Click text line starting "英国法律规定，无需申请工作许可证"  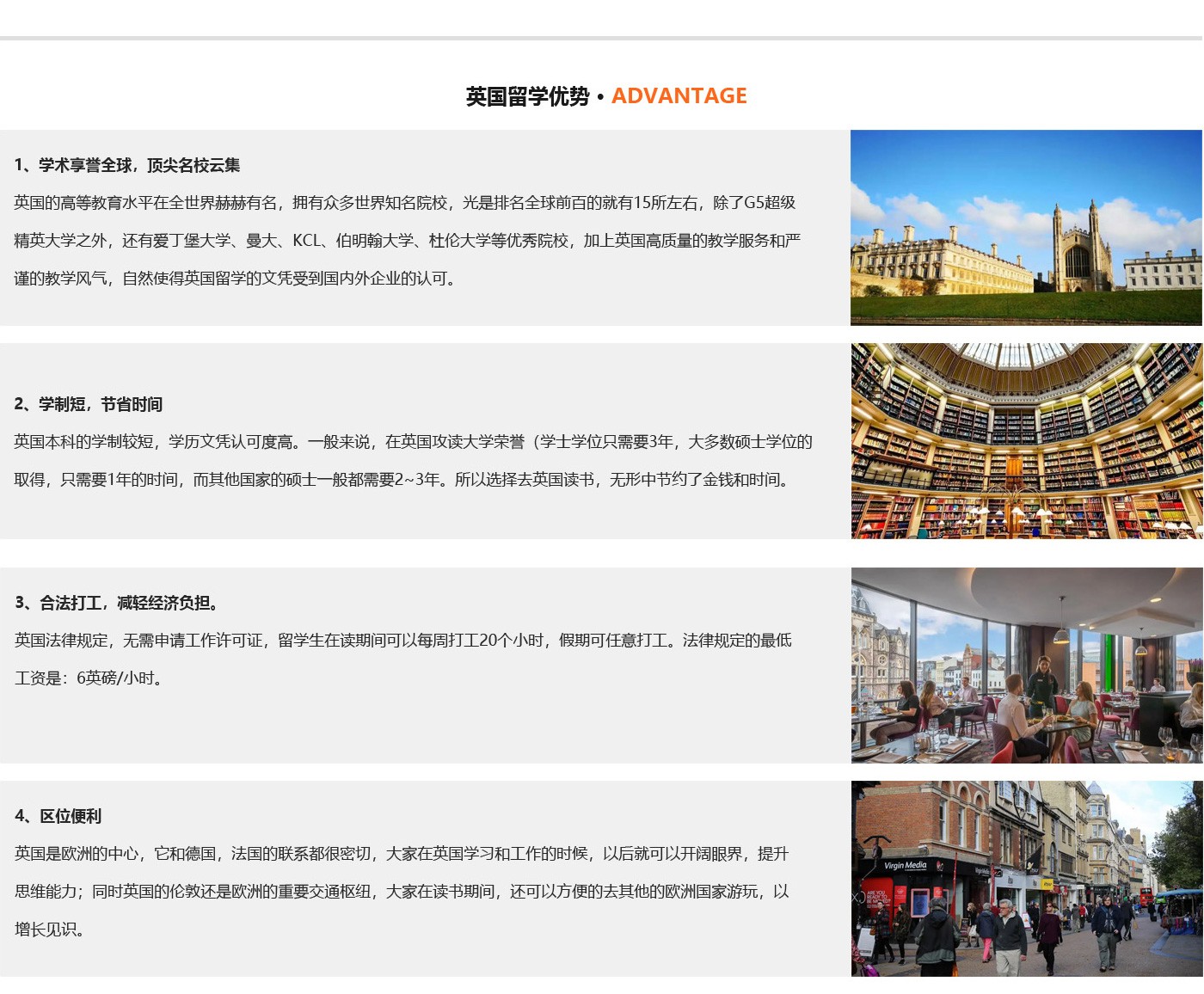(x=403, y=641)
